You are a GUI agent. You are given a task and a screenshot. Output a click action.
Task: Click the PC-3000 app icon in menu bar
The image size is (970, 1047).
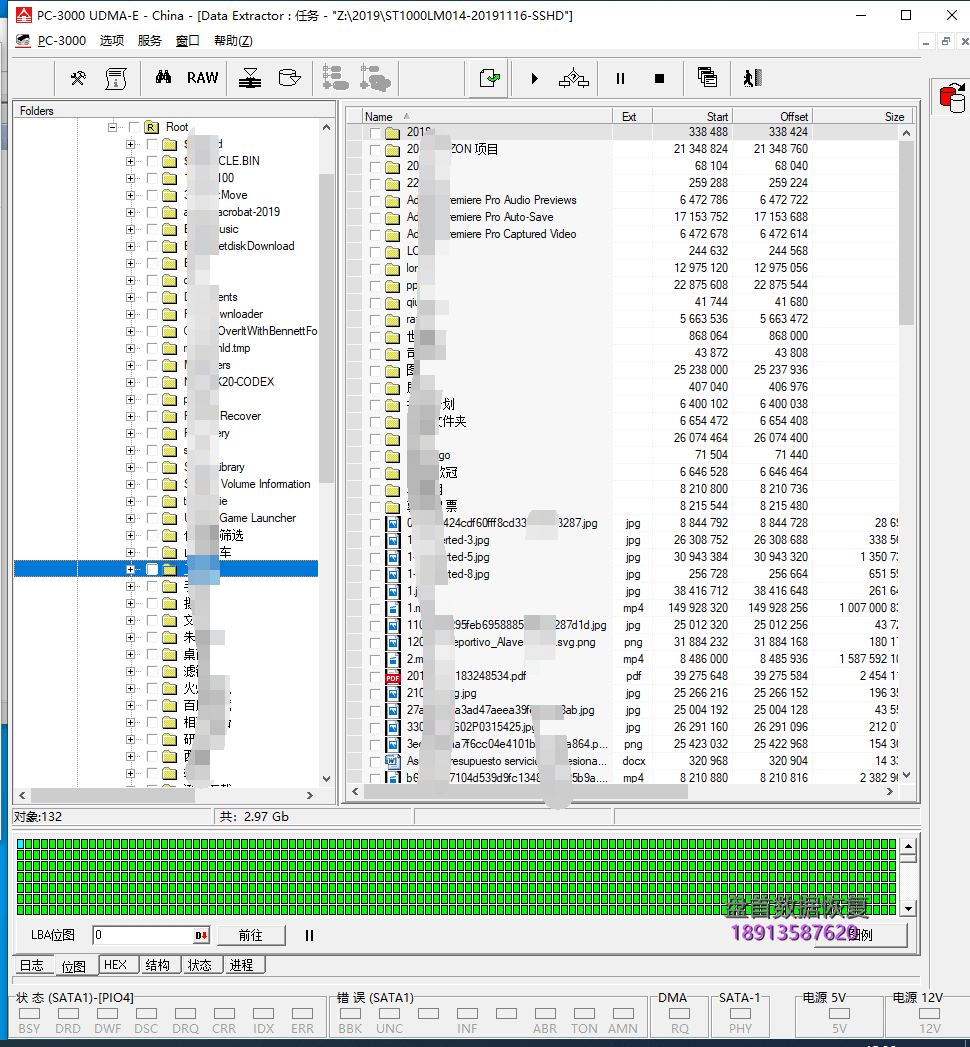[23, 41]
